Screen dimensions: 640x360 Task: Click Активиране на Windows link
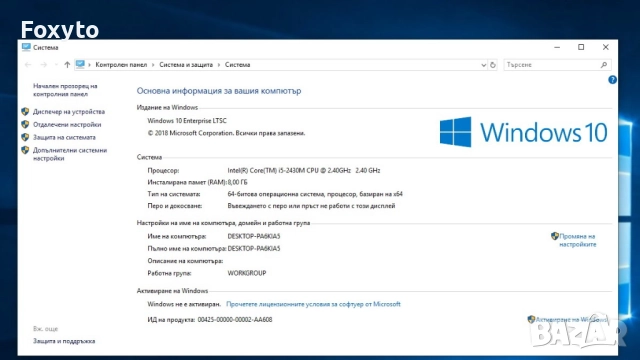[x=571, y=320]
